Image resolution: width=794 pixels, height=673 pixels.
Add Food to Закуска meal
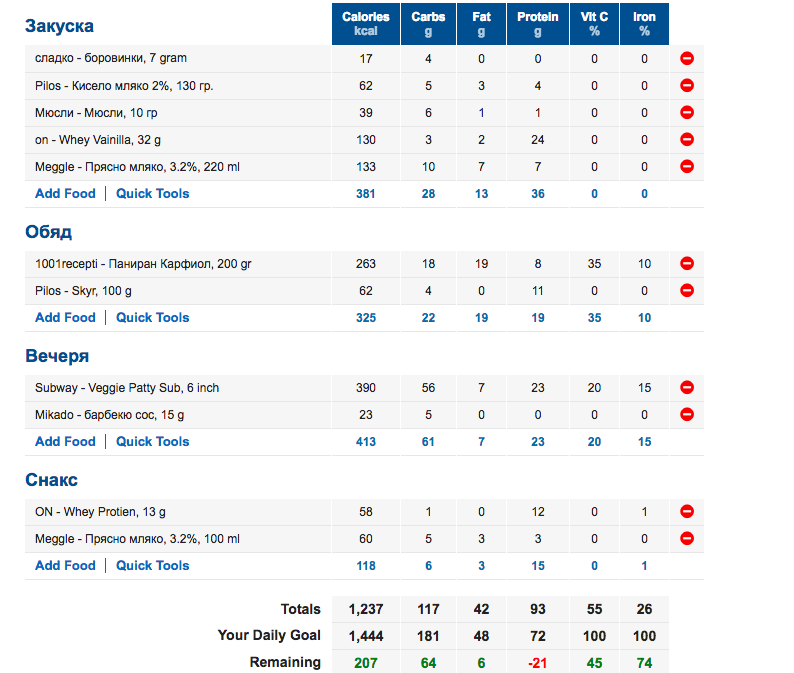[65, 194]
